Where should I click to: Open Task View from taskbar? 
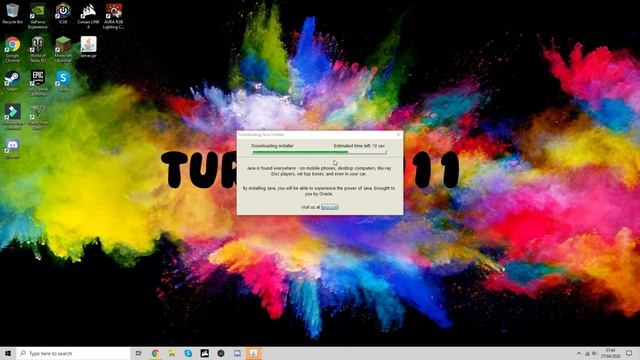pos(139,353)
